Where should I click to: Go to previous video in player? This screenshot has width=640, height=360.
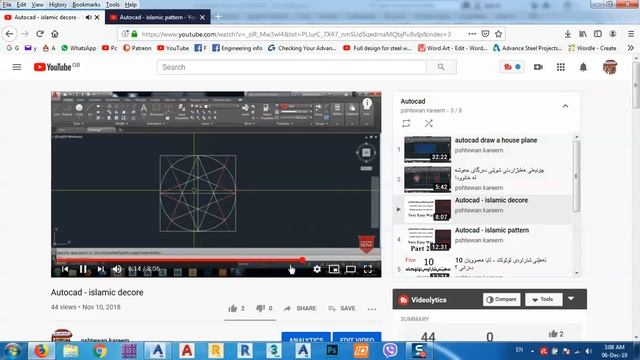(x=65, y=269)
